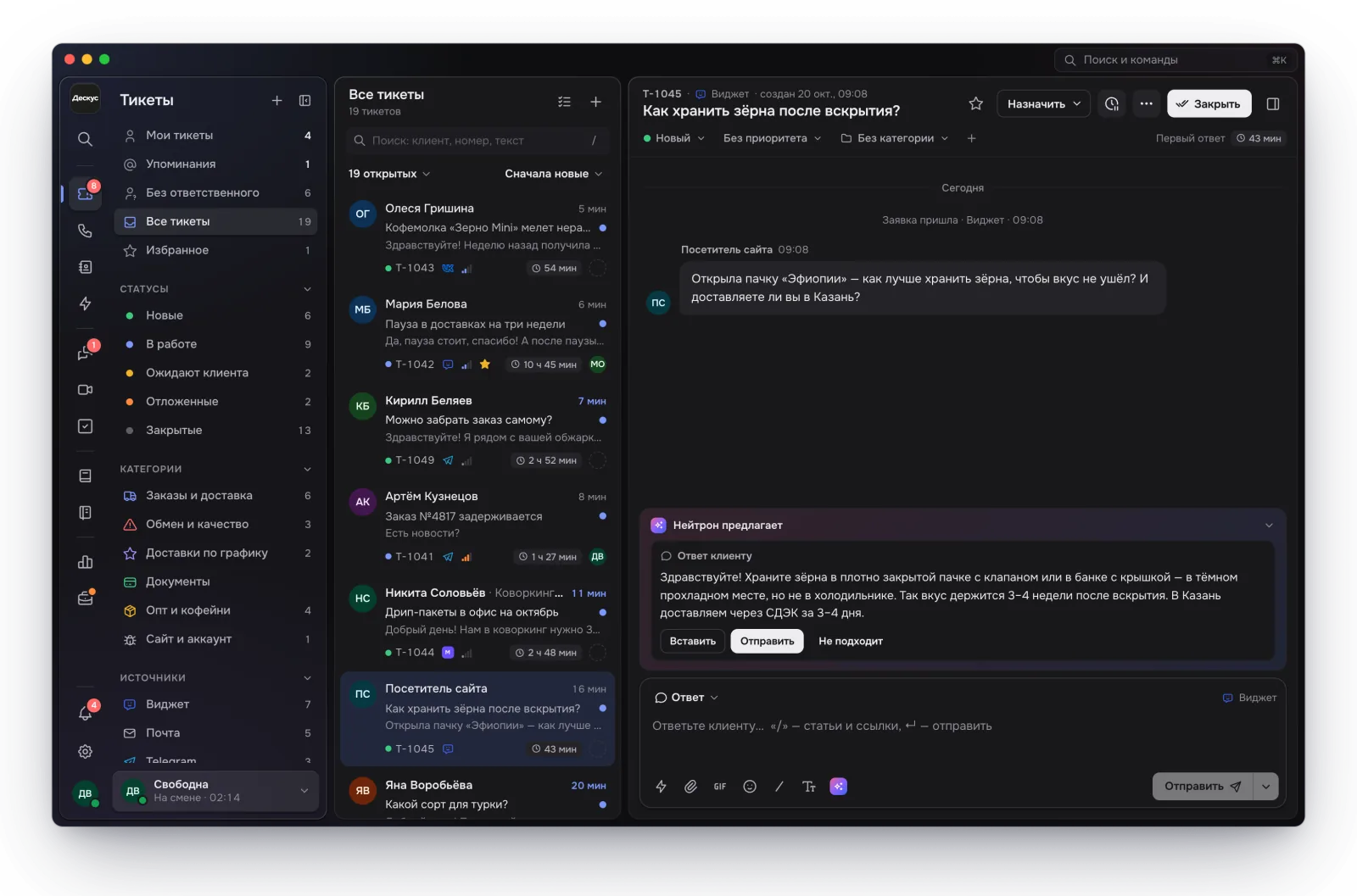
Task: Click Закрыть to close the ticket
Action: 1209,103
